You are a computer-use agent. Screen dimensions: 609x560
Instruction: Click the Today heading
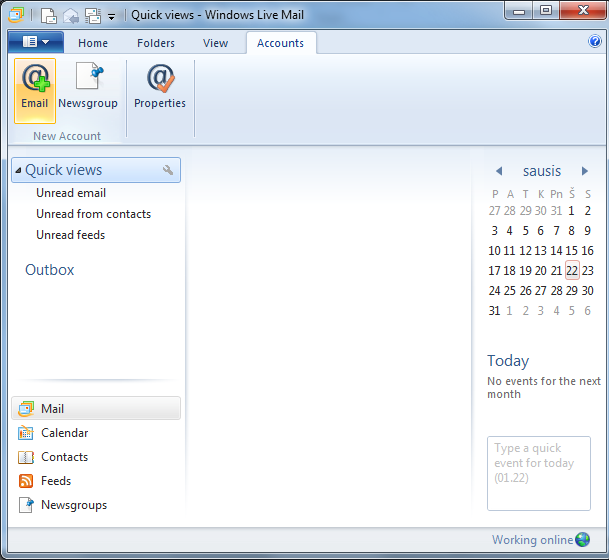[x=508, y=361]
